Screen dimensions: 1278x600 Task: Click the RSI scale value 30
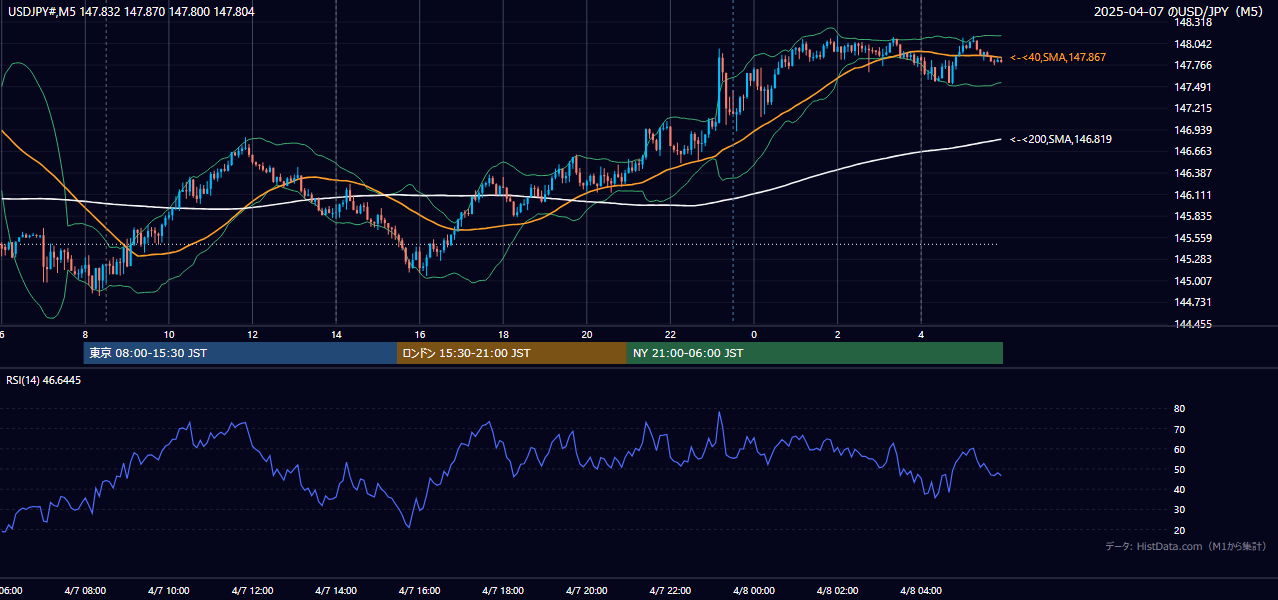1179,510
